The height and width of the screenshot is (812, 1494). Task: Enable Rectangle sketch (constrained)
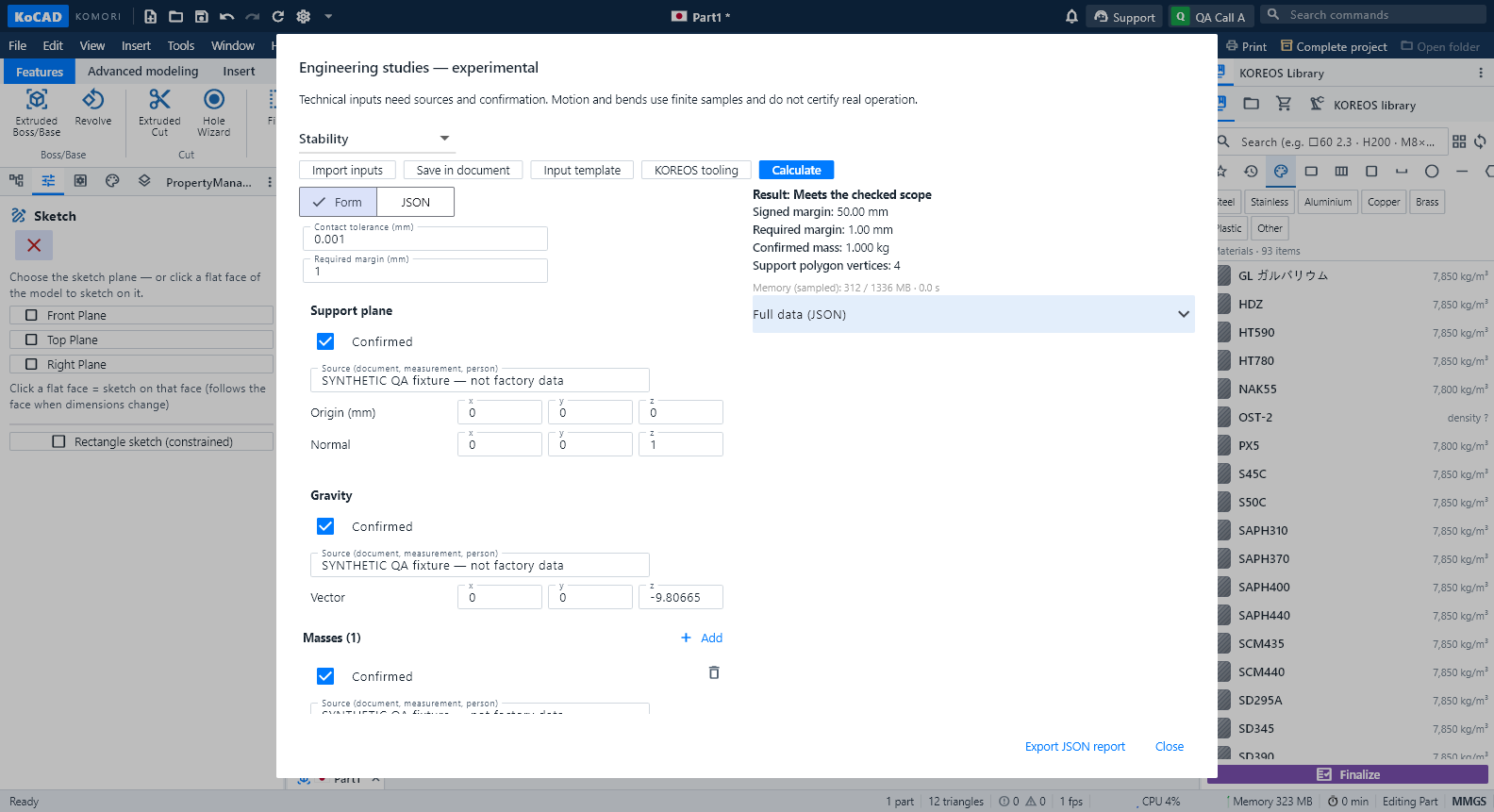tap(141, 441)
